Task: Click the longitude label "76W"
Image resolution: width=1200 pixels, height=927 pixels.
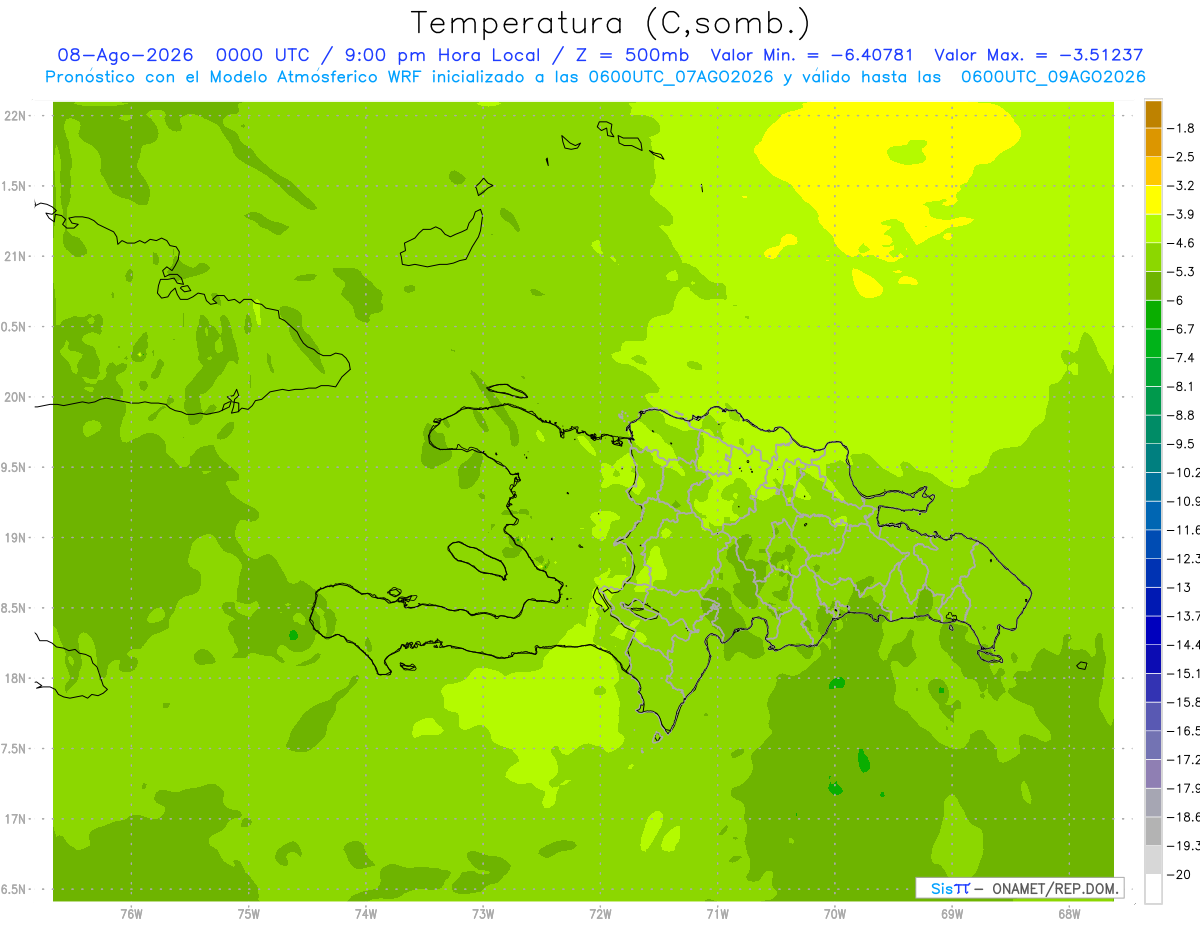Action: point(131,914)
